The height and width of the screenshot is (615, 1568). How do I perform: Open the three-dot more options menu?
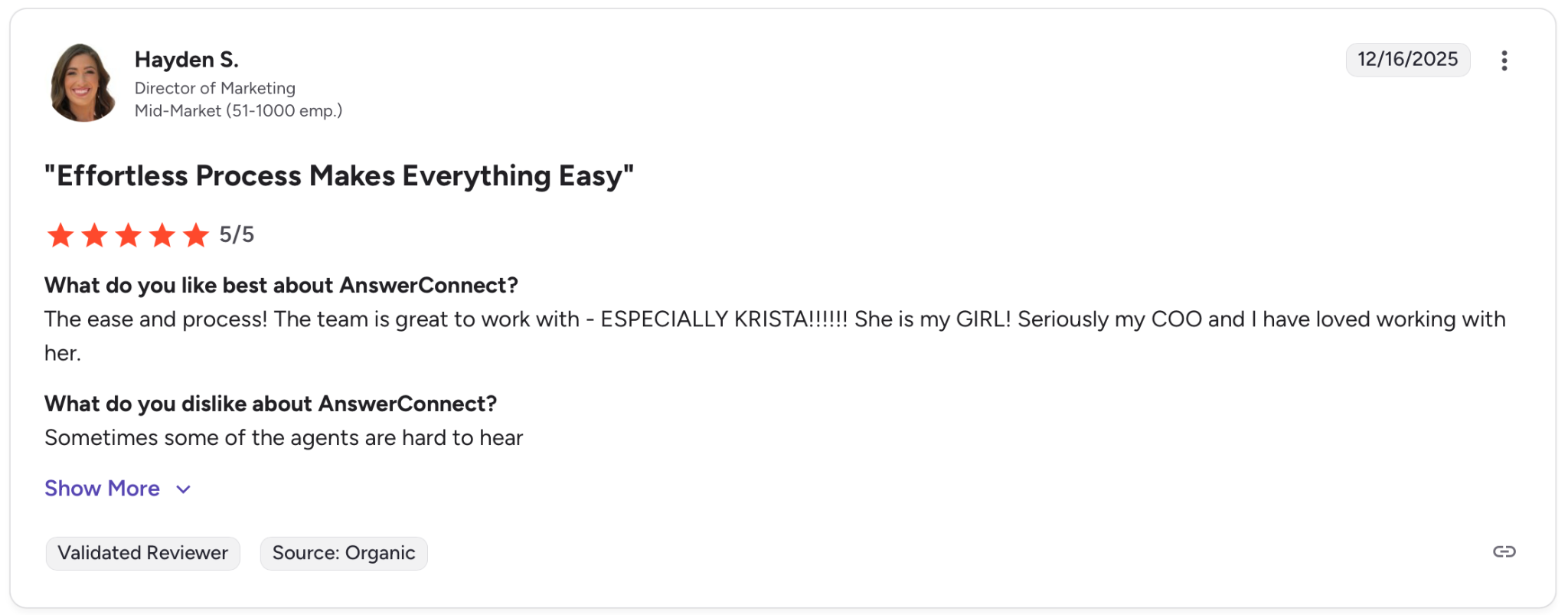click(x=1504, y=61)
